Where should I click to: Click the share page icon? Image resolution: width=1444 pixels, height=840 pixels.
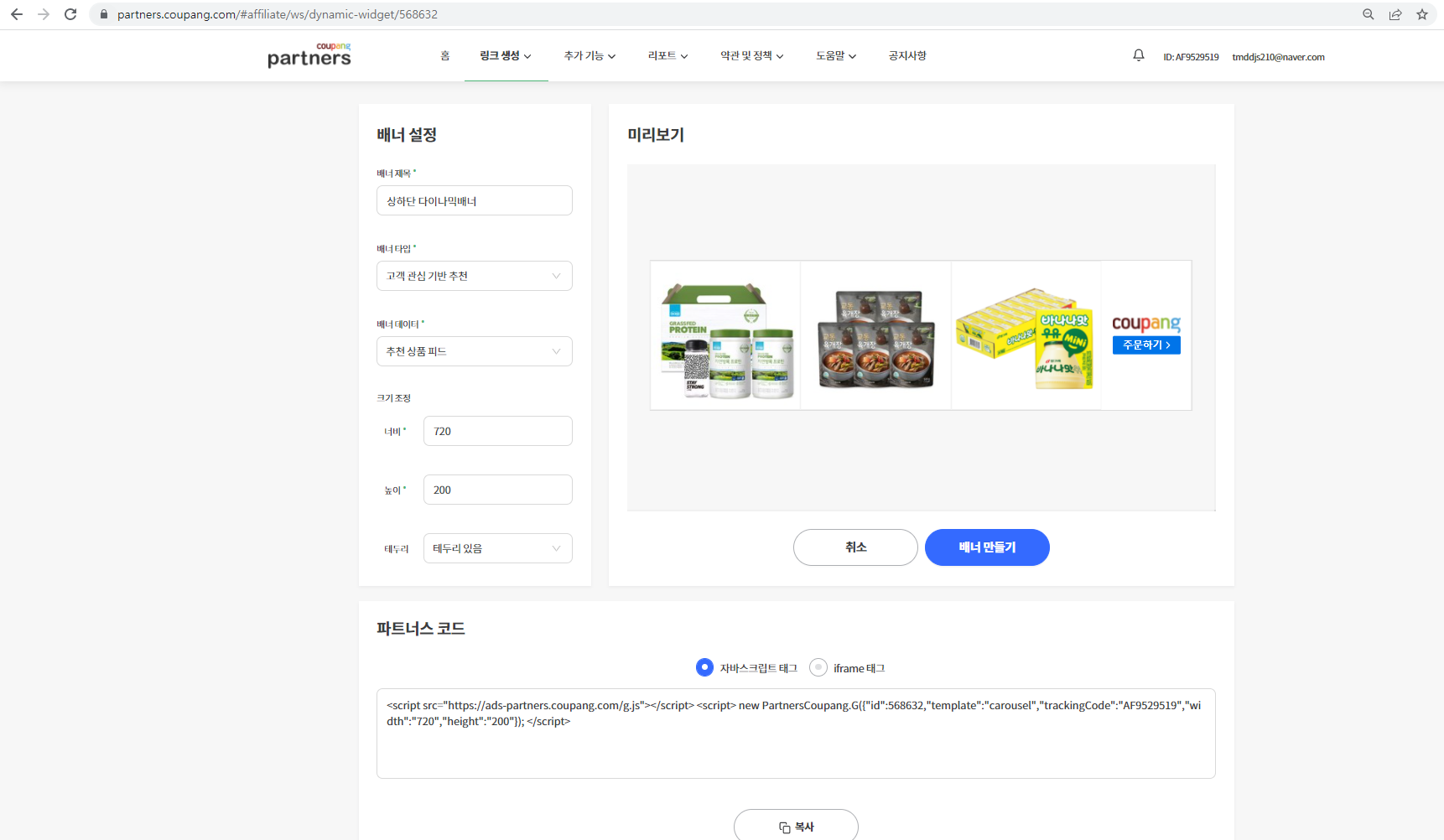(x=1395, y=14)
